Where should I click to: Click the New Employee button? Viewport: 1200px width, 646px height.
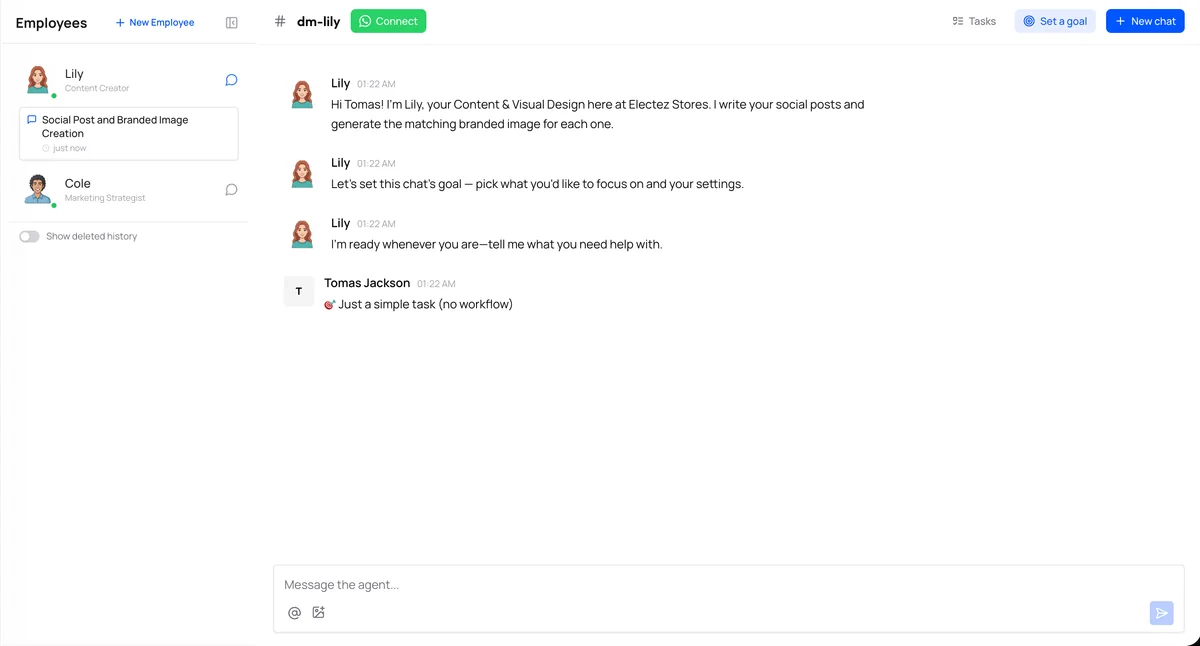[155, 22]
